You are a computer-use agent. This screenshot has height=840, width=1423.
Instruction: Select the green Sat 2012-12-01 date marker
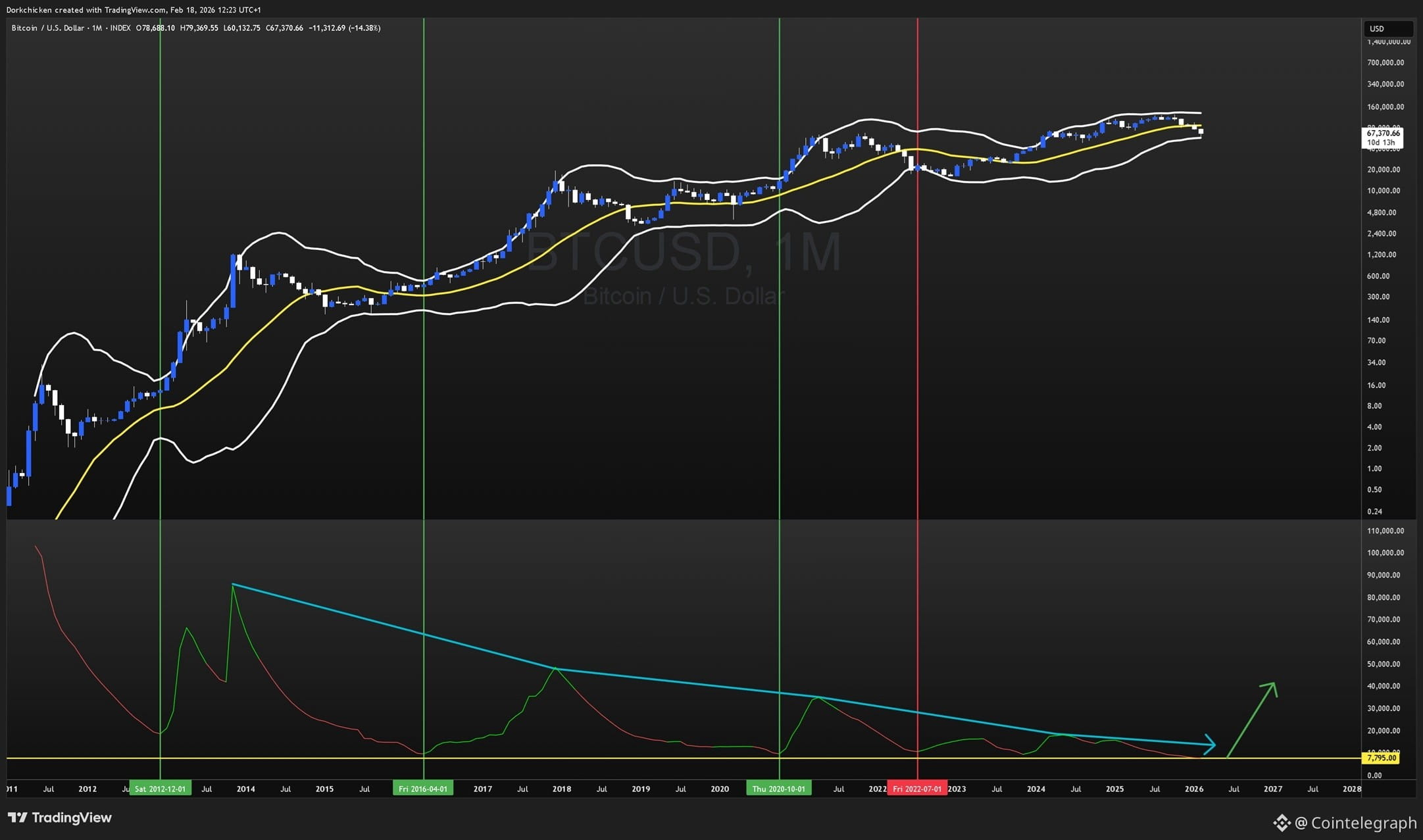coord(160,787)
